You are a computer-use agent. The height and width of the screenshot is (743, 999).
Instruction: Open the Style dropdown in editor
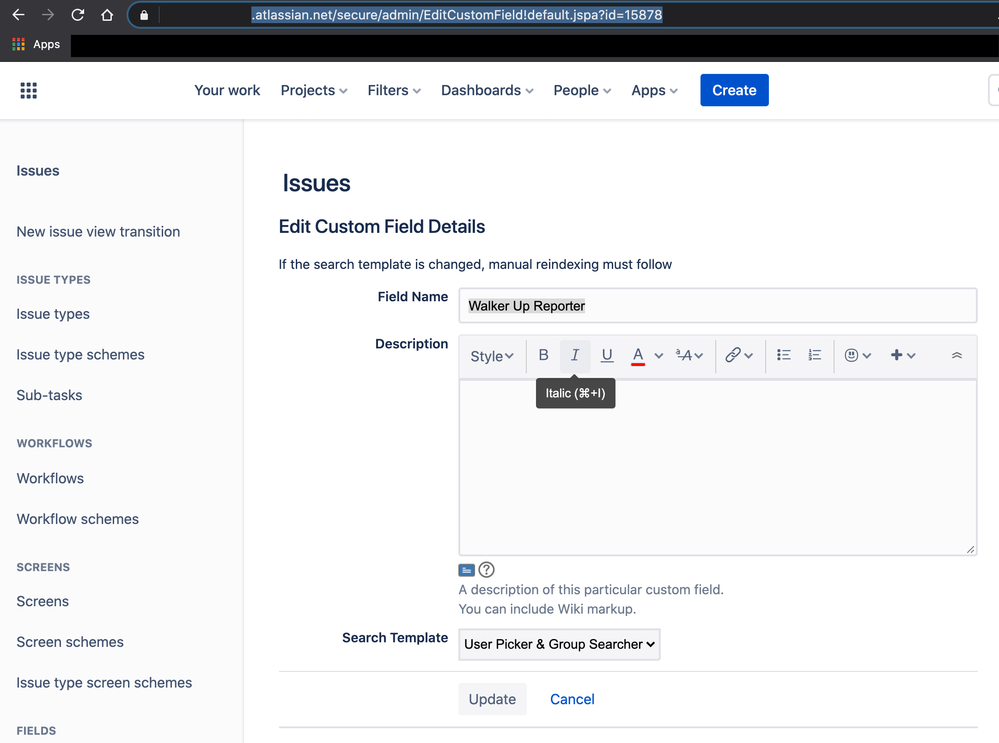[x=492, y=356]
